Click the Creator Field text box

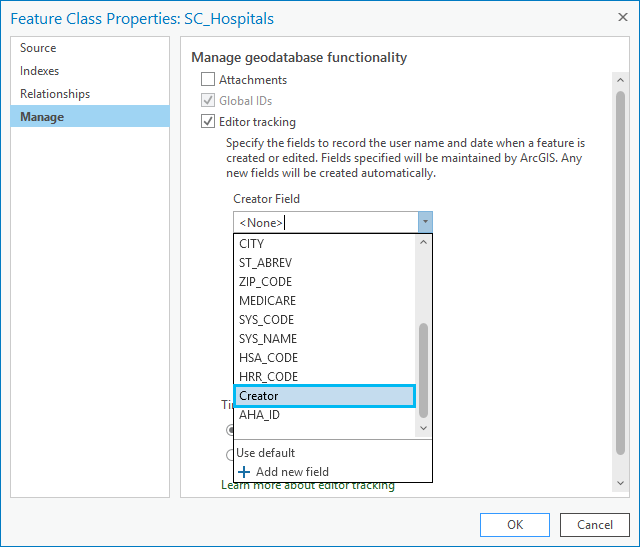click(324, 222)
